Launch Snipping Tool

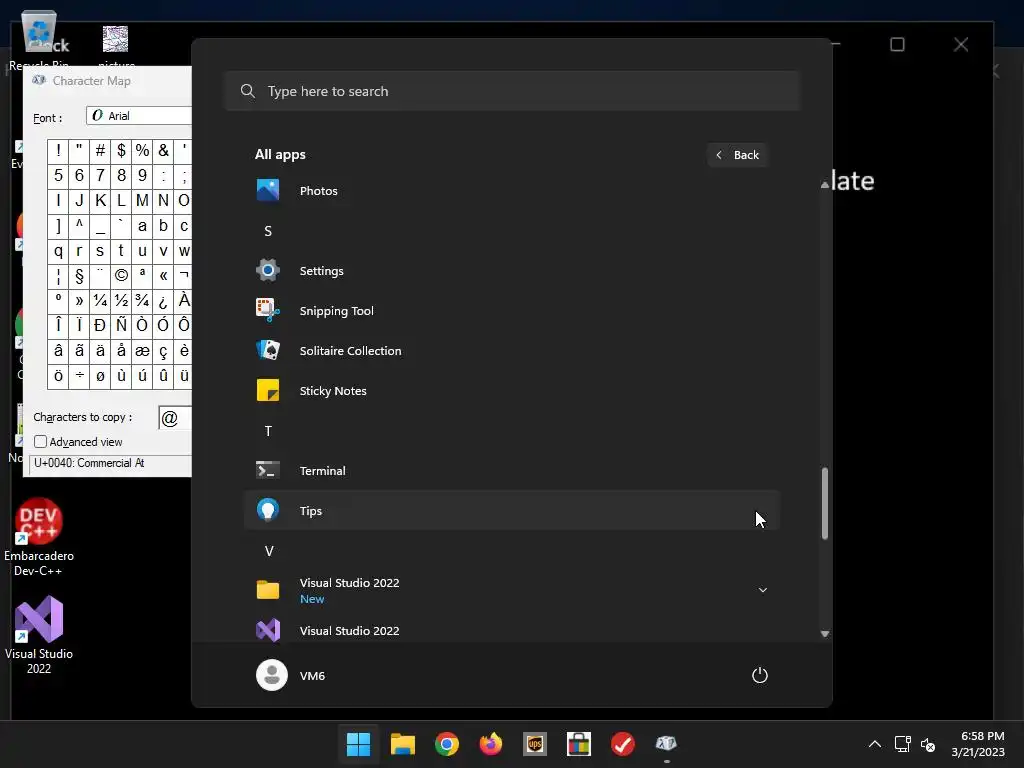point(511,311)
